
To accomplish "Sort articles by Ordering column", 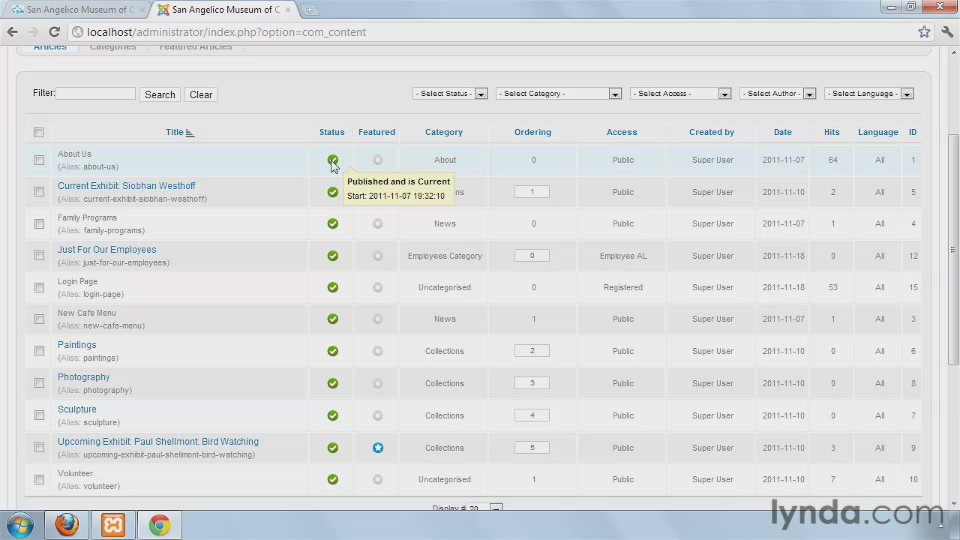I will (533, 132).
